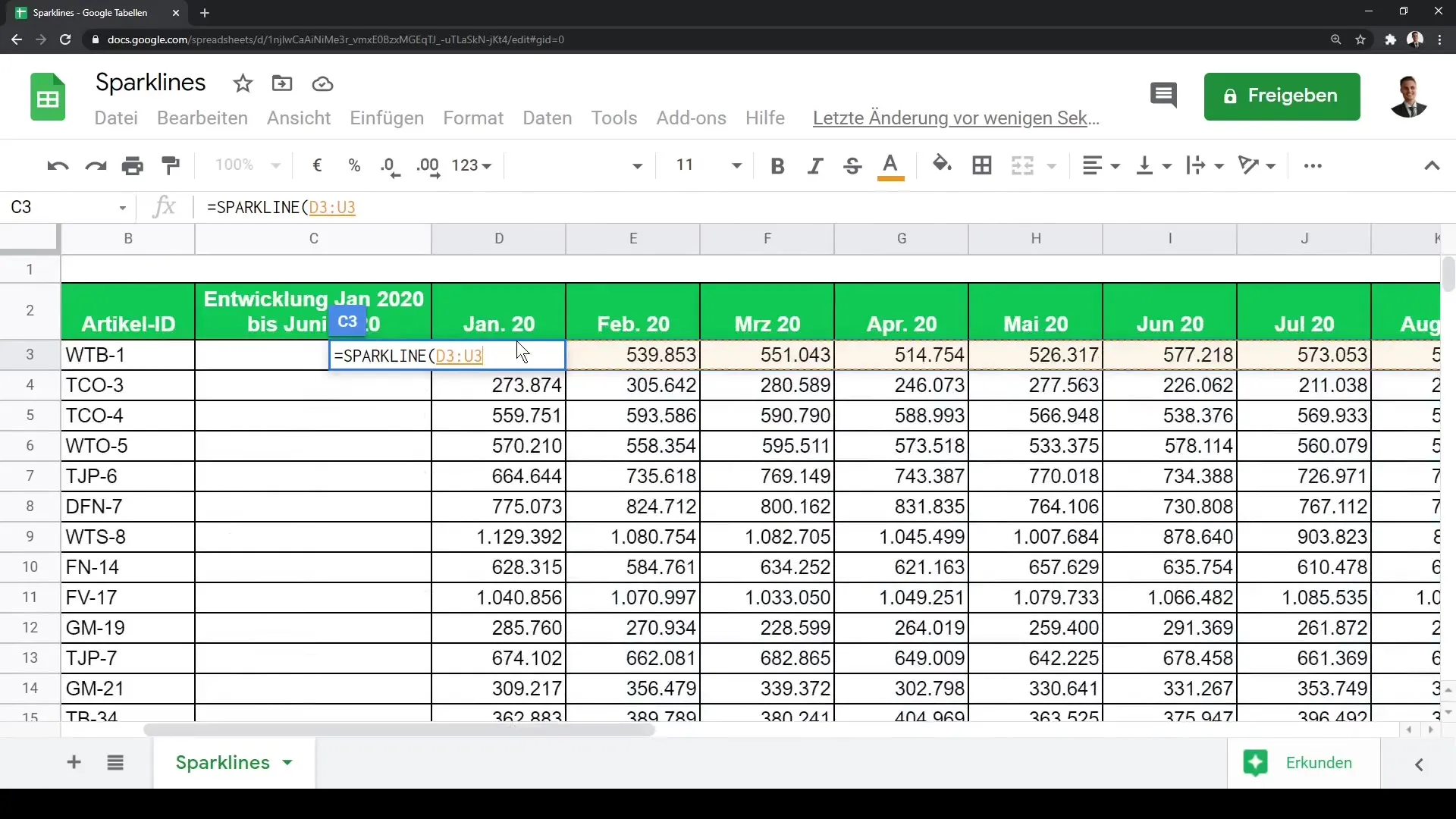Format as currency with the euro icon
This screenshot has width=1456, height=819.
pyautogui.click(x=318, y=165)
